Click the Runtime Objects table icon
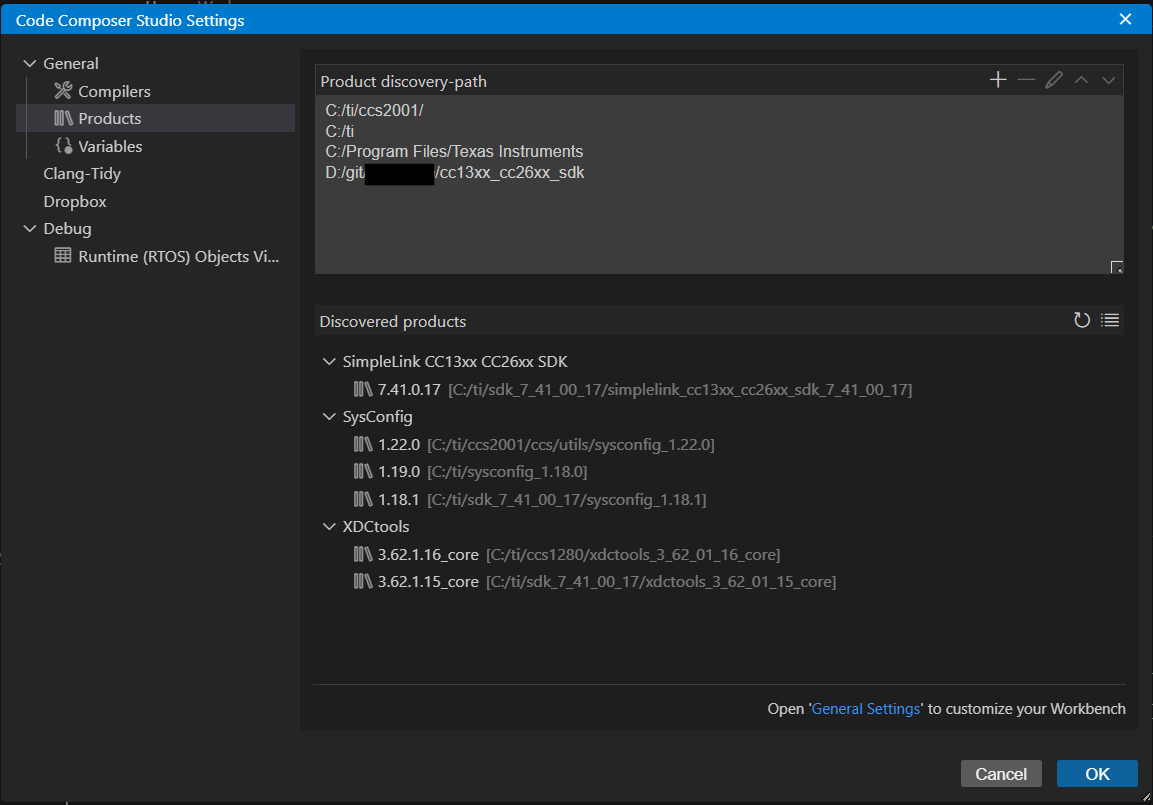1153x805 pixels. 63,255
